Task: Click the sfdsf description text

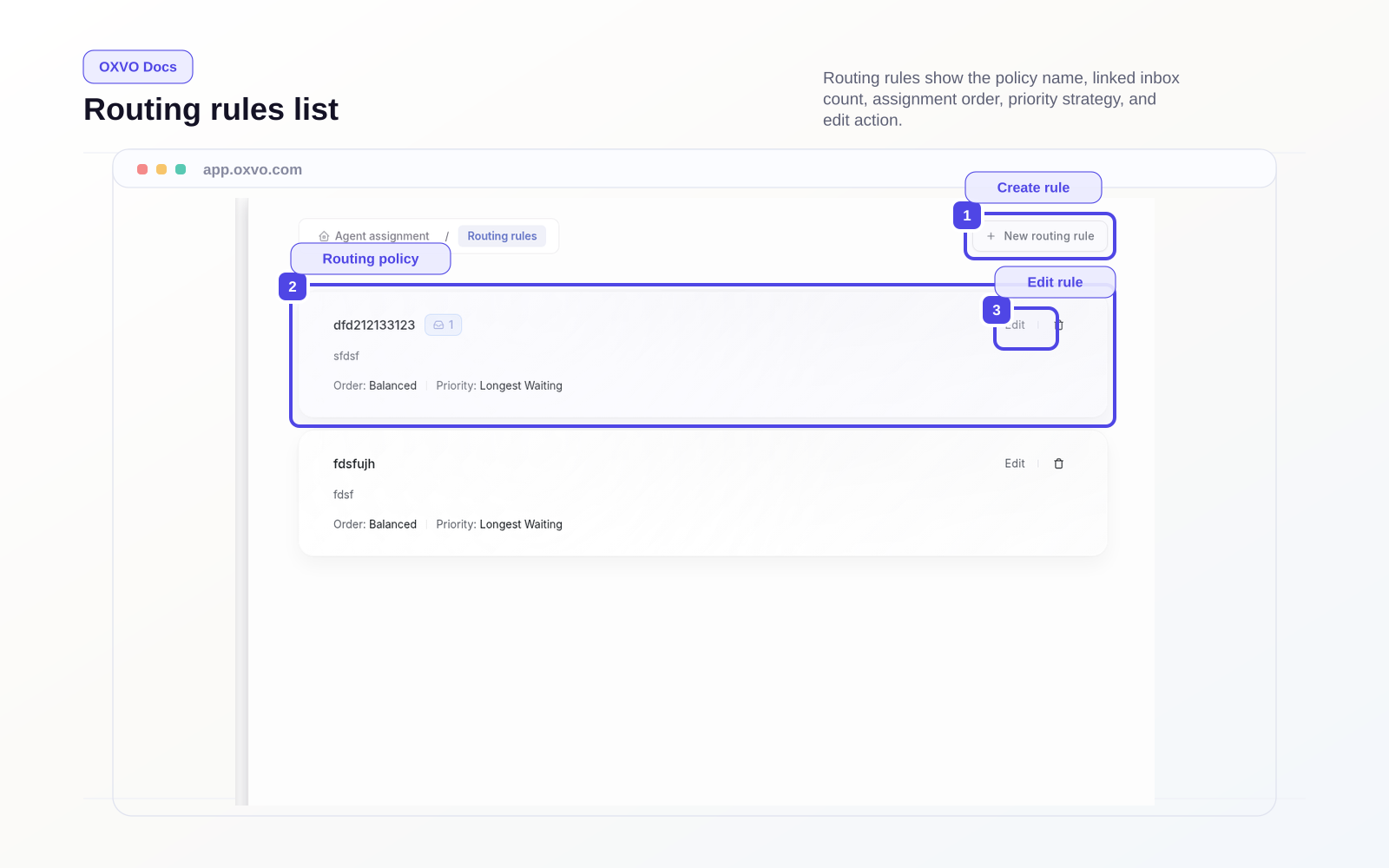Action: [346, 356]
